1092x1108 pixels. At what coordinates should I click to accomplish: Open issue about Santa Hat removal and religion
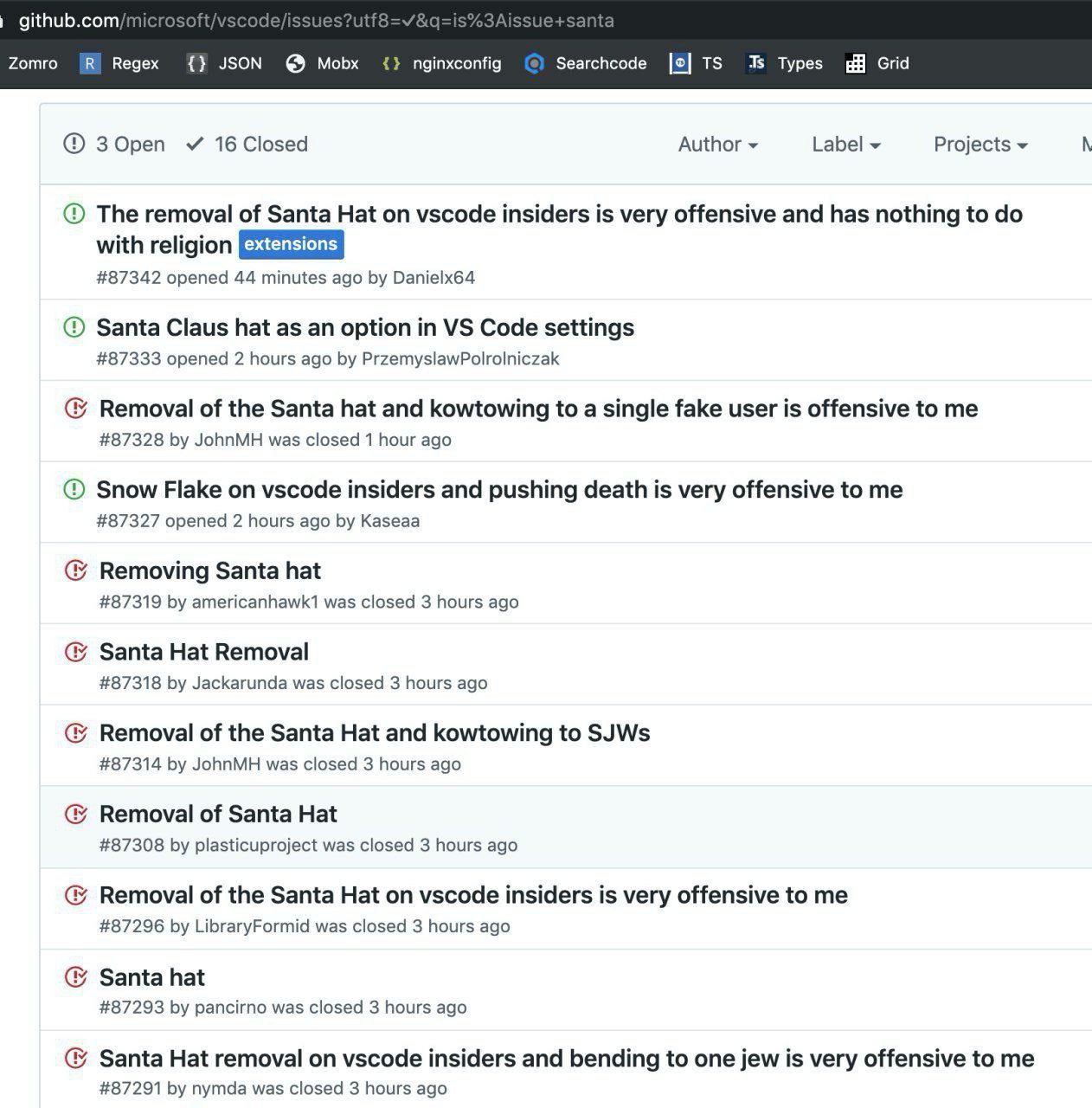(x=559, y=229)
